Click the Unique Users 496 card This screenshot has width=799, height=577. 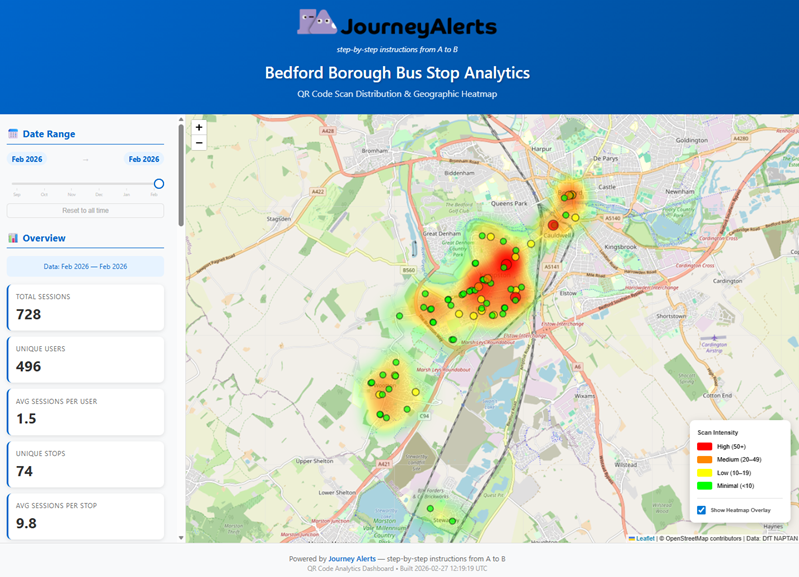(x=86, y=359)
